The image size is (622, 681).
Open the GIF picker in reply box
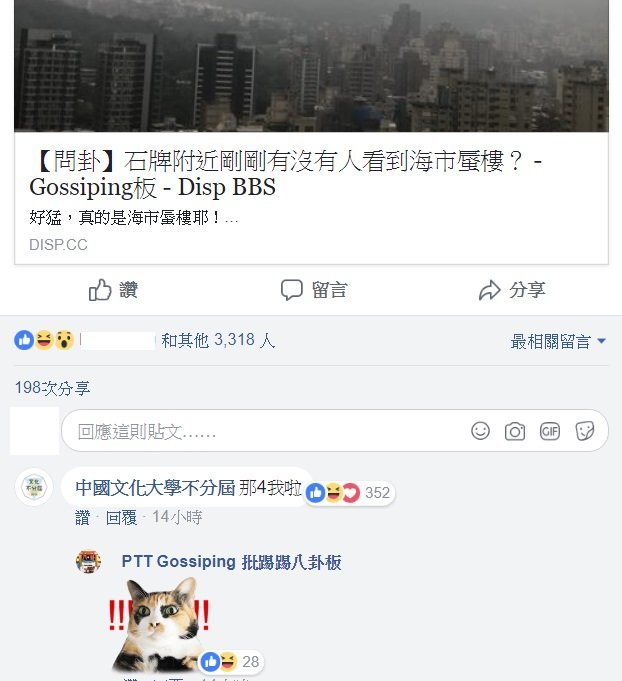click(550, 431)
